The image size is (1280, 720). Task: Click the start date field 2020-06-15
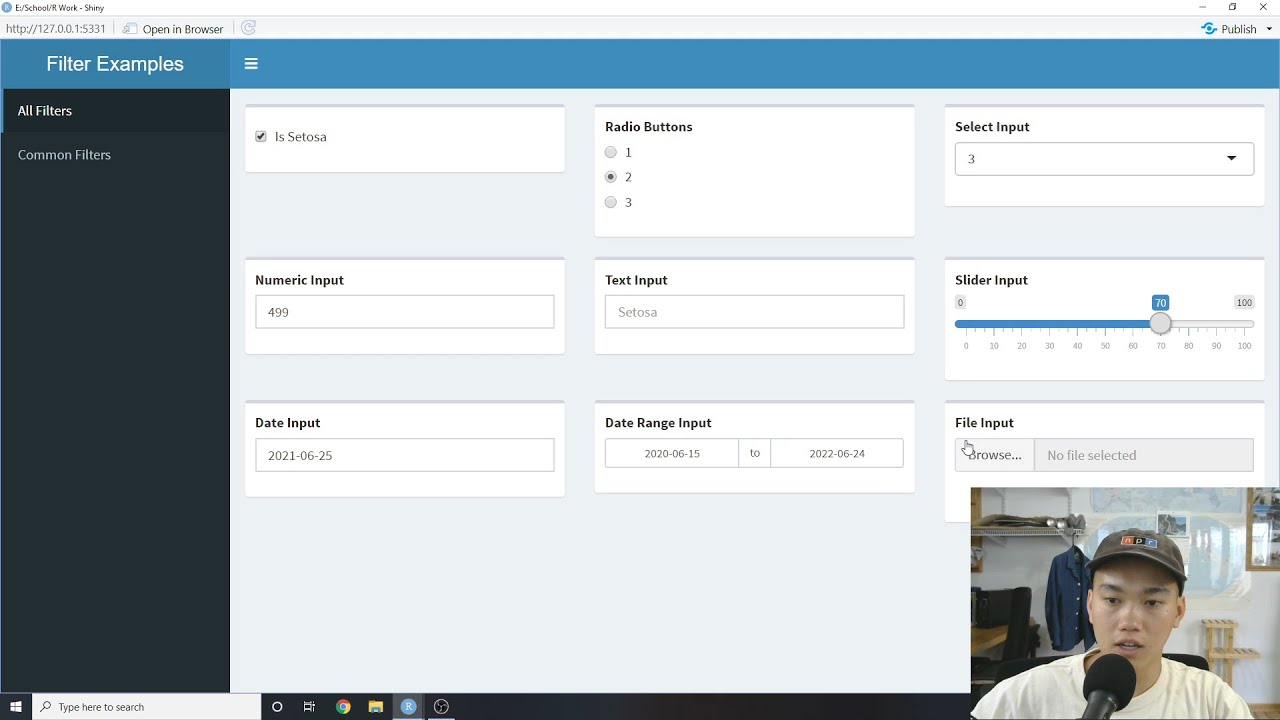click(672, 453)
